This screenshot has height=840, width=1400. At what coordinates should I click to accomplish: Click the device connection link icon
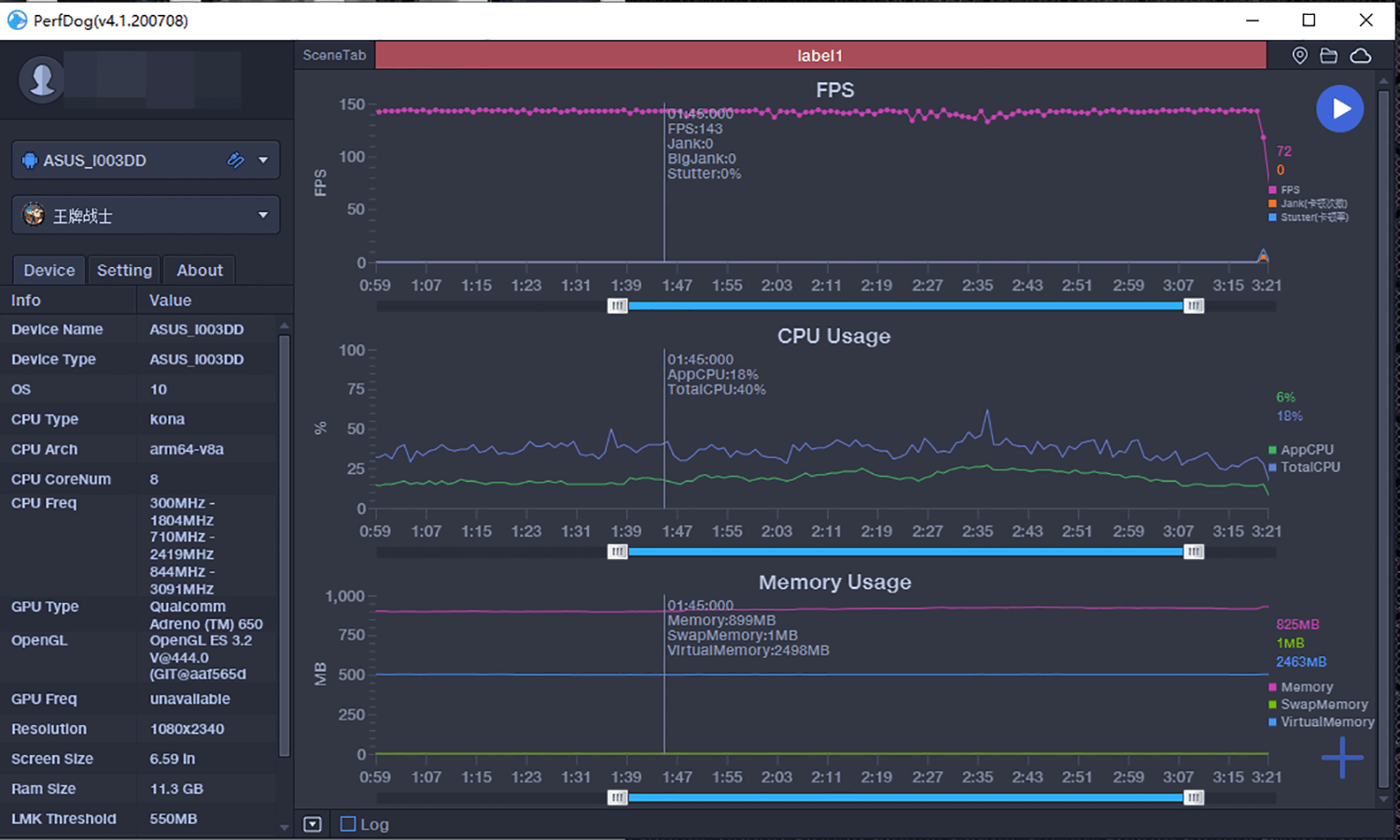[236, 161]
